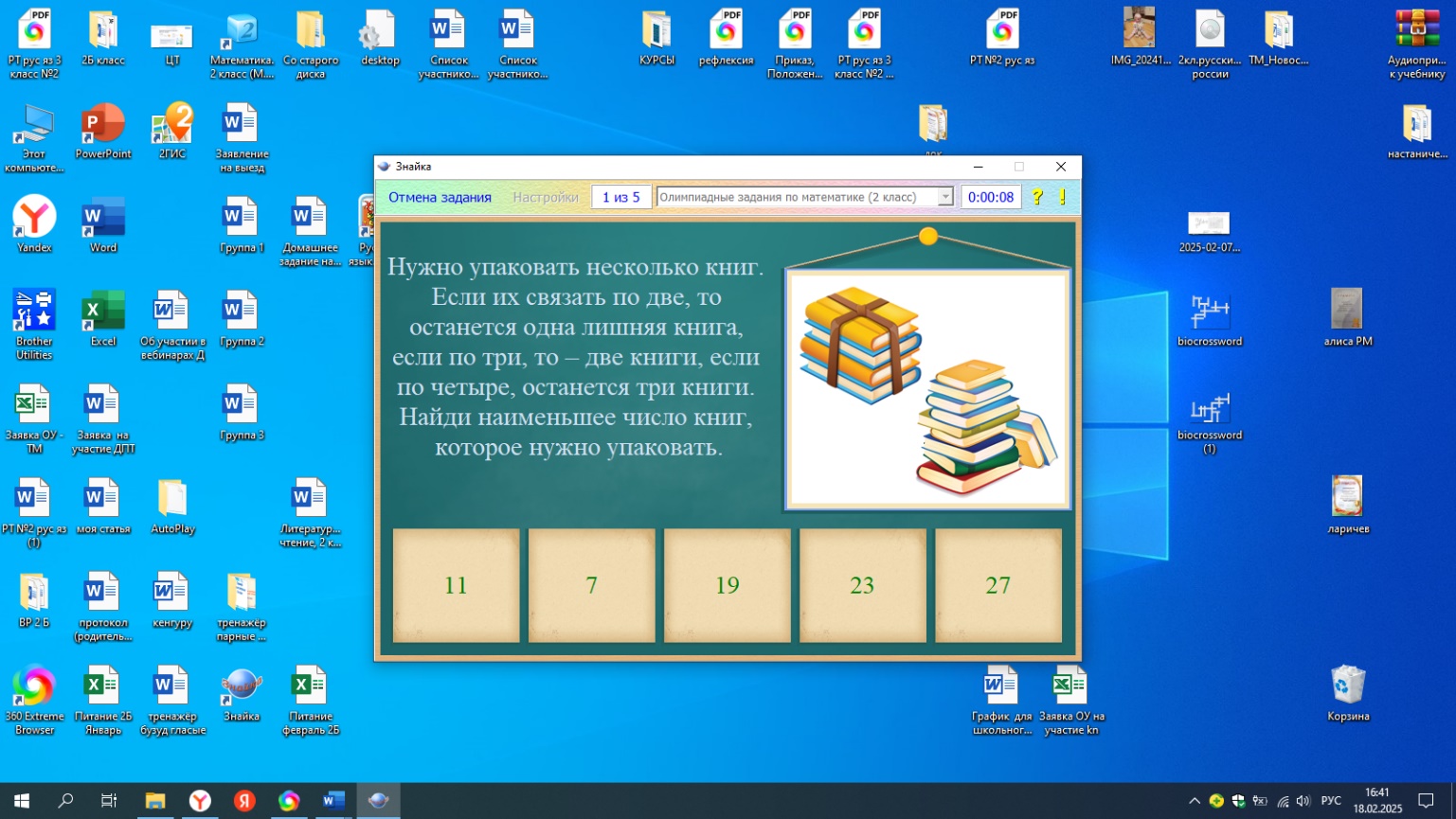
Task: Click Отмена задания to cancel the task
Action: 440,197
